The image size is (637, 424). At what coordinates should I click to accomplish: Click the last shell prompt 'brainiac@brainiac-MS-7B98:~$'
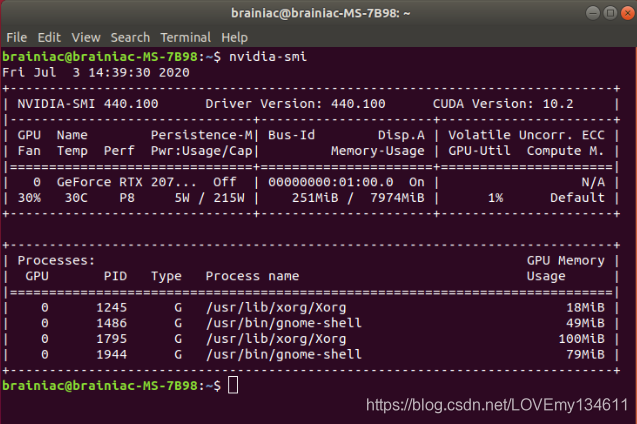[112, 385]
